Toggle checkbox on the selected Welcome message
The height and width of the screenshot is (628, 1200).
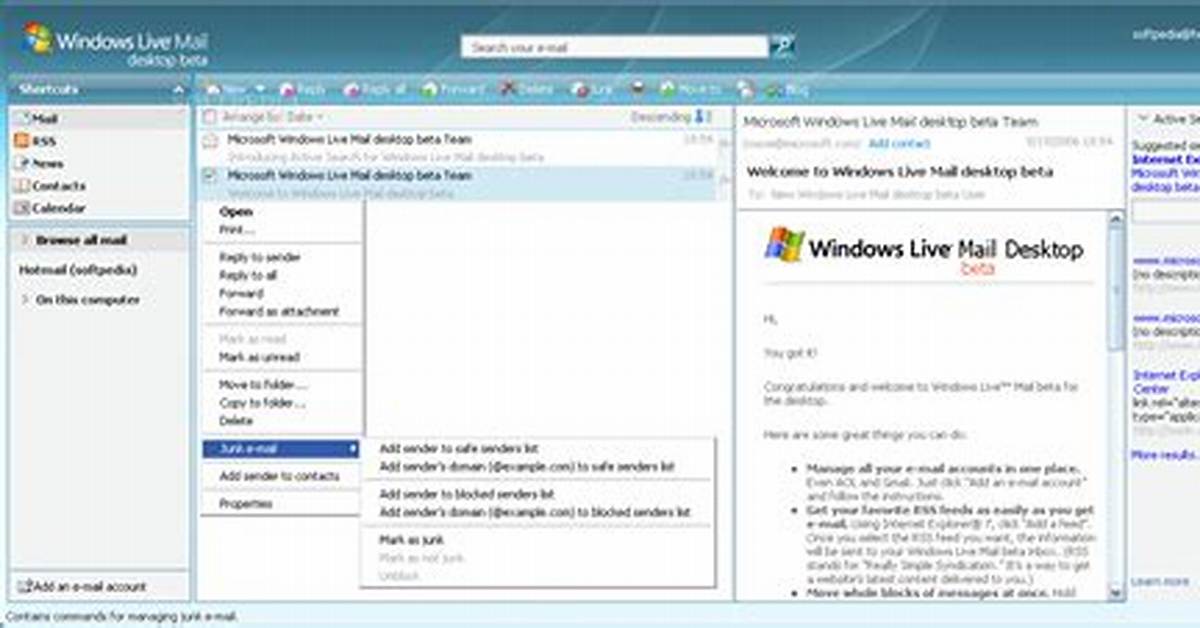click(209, 175)
